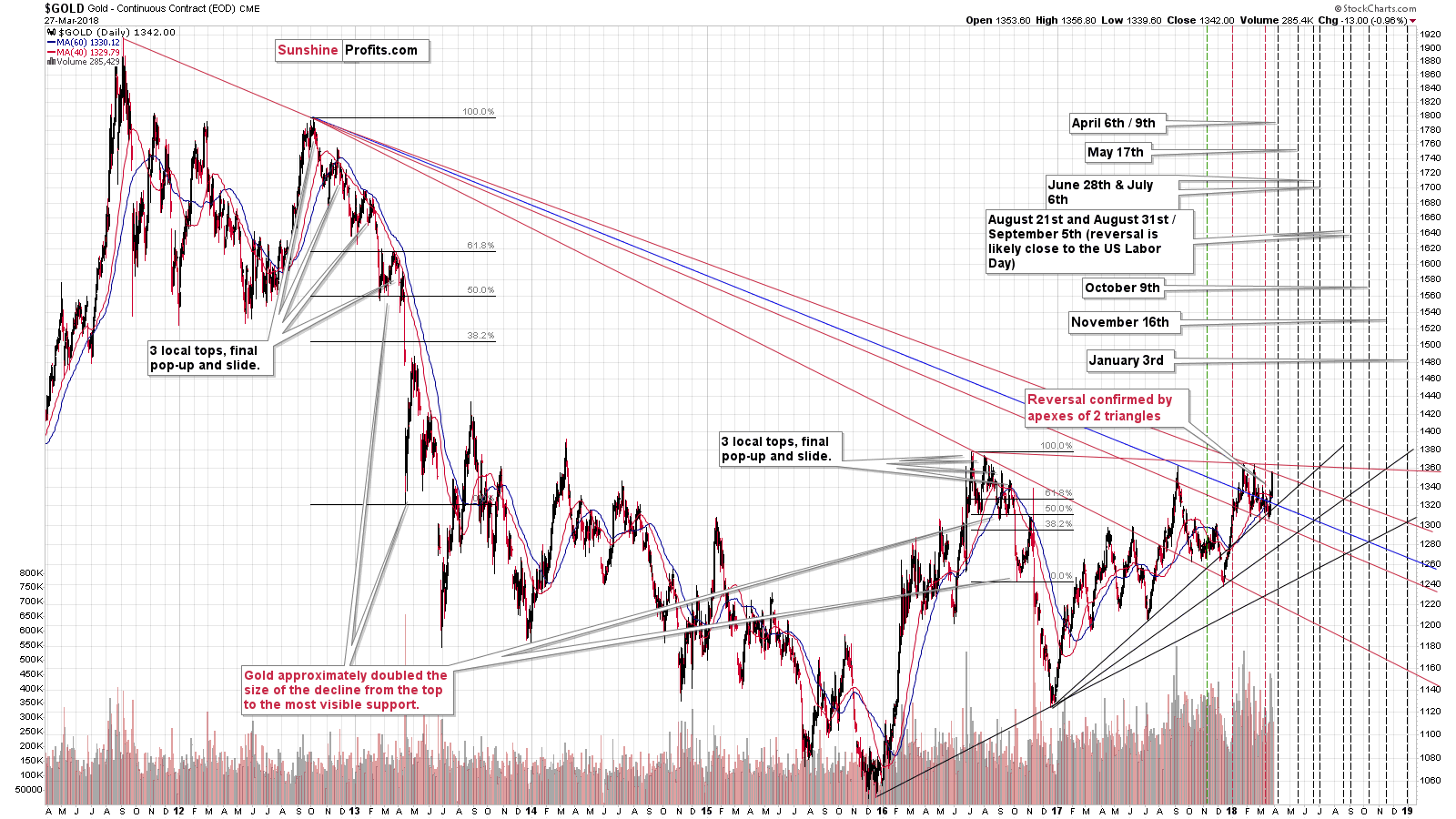Click the 1060 price axis label
Viewport: 1456px width, 819px height.
point(1430,781)
